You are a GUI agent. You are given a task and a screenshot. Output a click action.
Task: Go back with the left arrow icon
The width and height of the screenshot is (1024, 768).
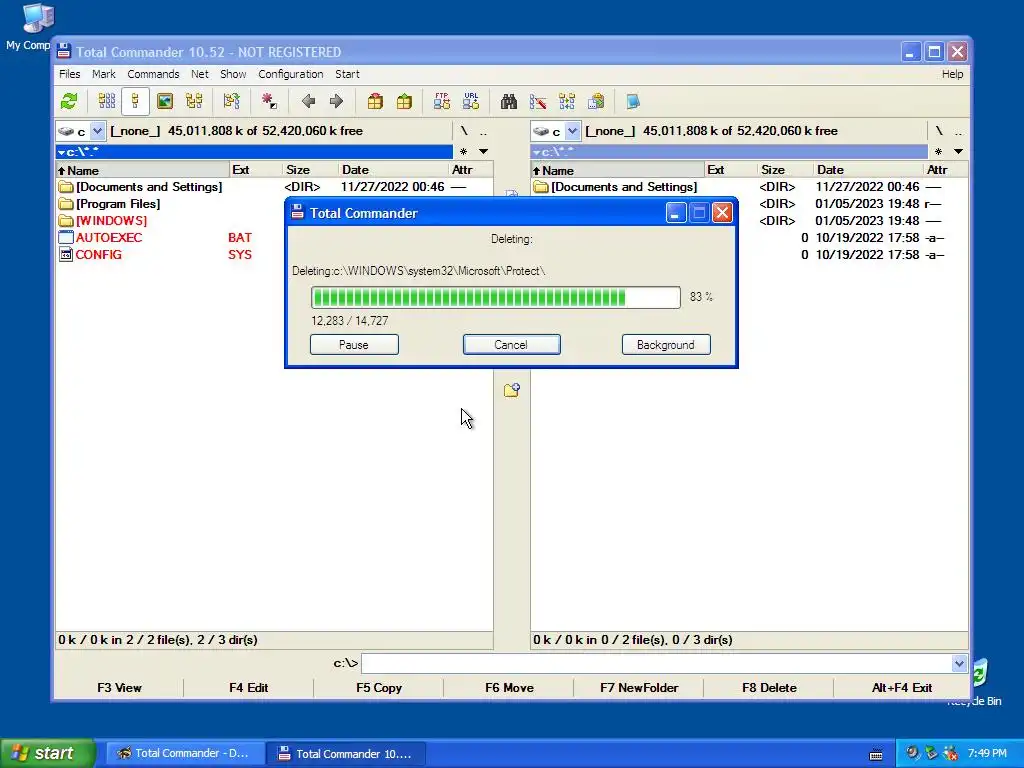pos(308,101)
